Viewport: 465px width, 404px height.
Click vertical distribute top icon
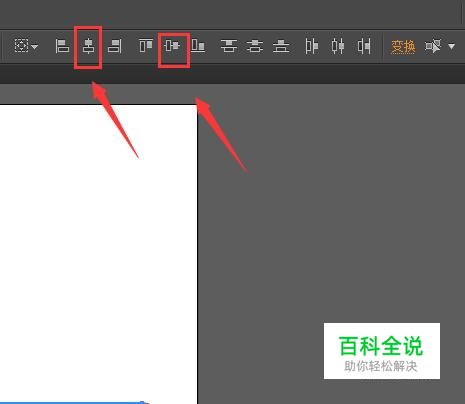click(229, 46)
